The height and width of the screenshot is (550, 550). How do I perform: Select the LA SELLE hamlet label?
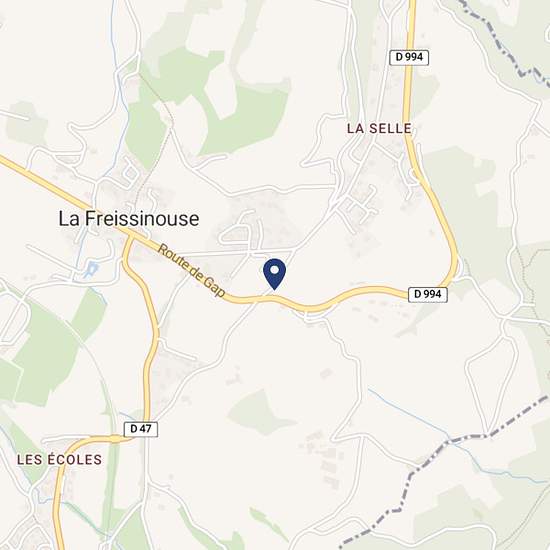pos(379,129)
